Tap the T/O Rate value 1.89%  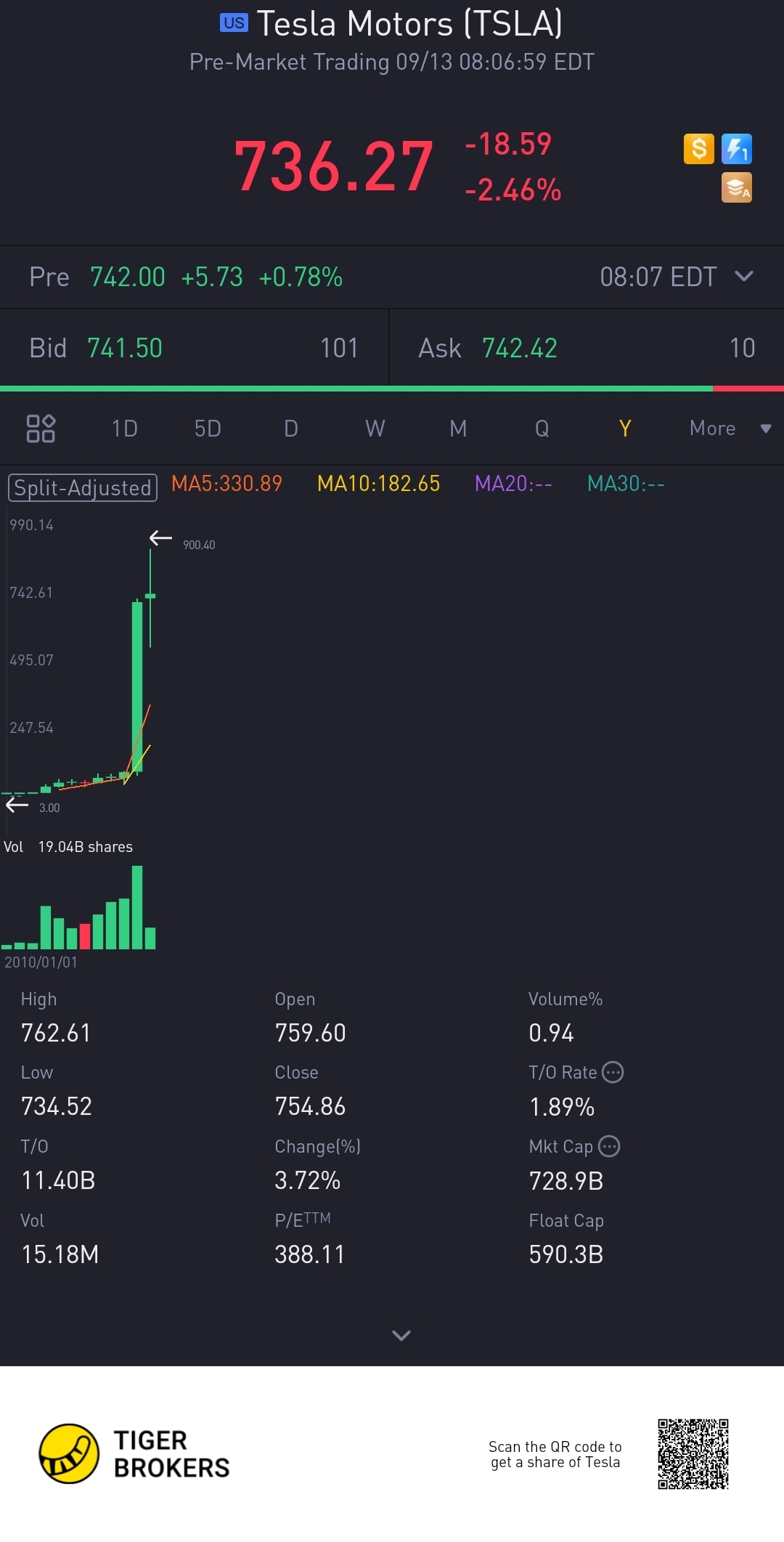pos(562,1107)
